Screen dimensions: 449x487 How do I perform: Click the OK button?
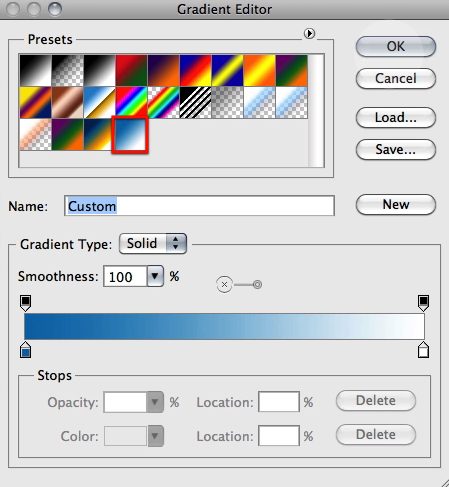tap(396, 46)
